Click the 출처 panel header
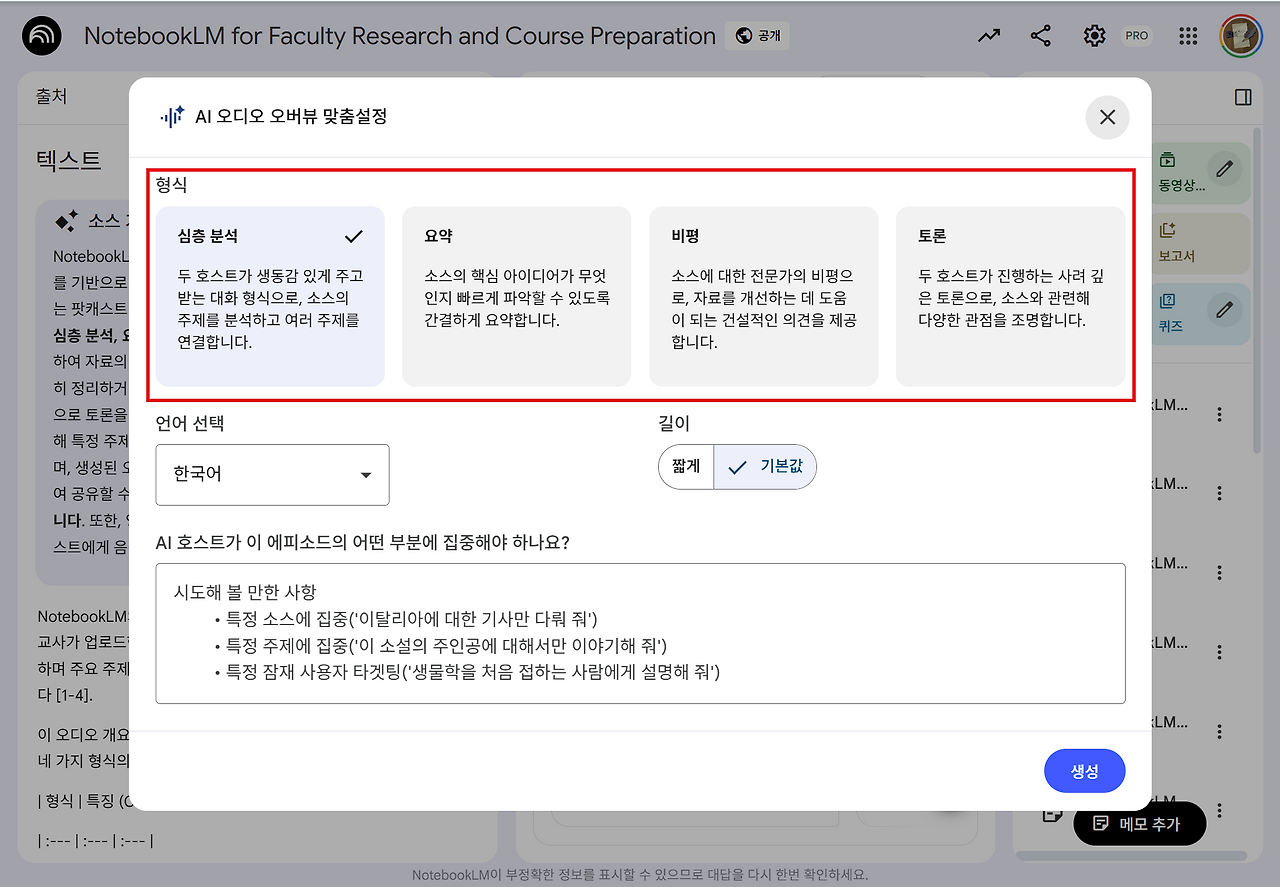Image resolution: width=1280 pixels, height=887 pixels. [x=52, y=97]
